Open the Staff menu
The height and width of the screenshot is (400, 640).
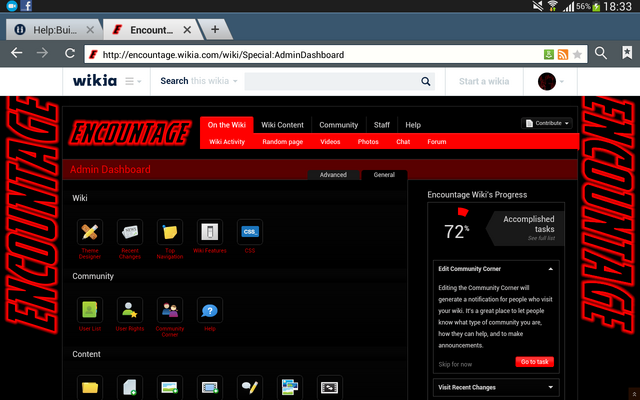pyautogui.click(x=382, y=125)
